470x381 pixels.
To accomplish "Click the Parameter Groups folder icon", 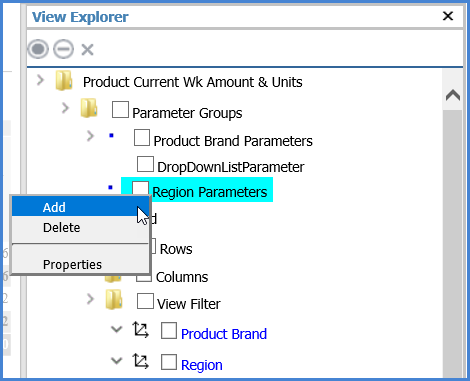I will 89,108.
